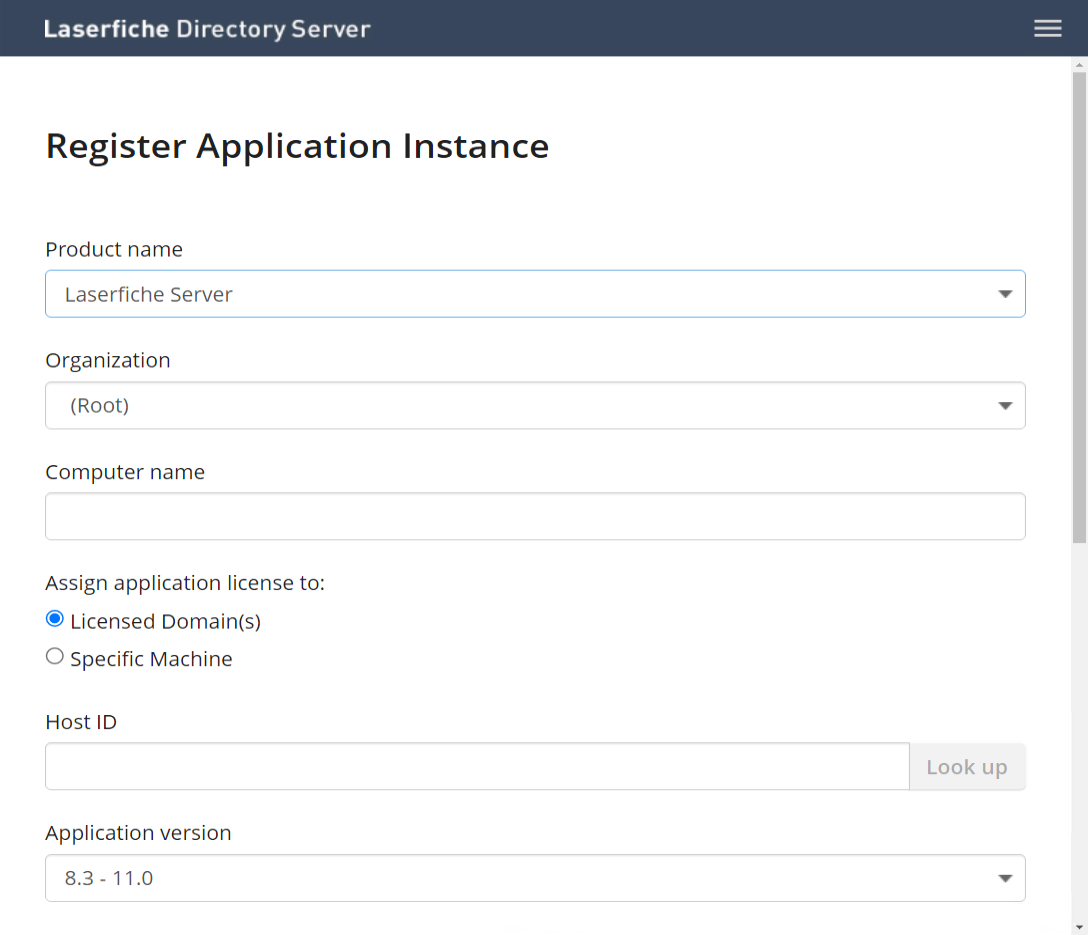Click the Computer name input field
This screenshot has height=935, width=1088.
click(535, 516)
